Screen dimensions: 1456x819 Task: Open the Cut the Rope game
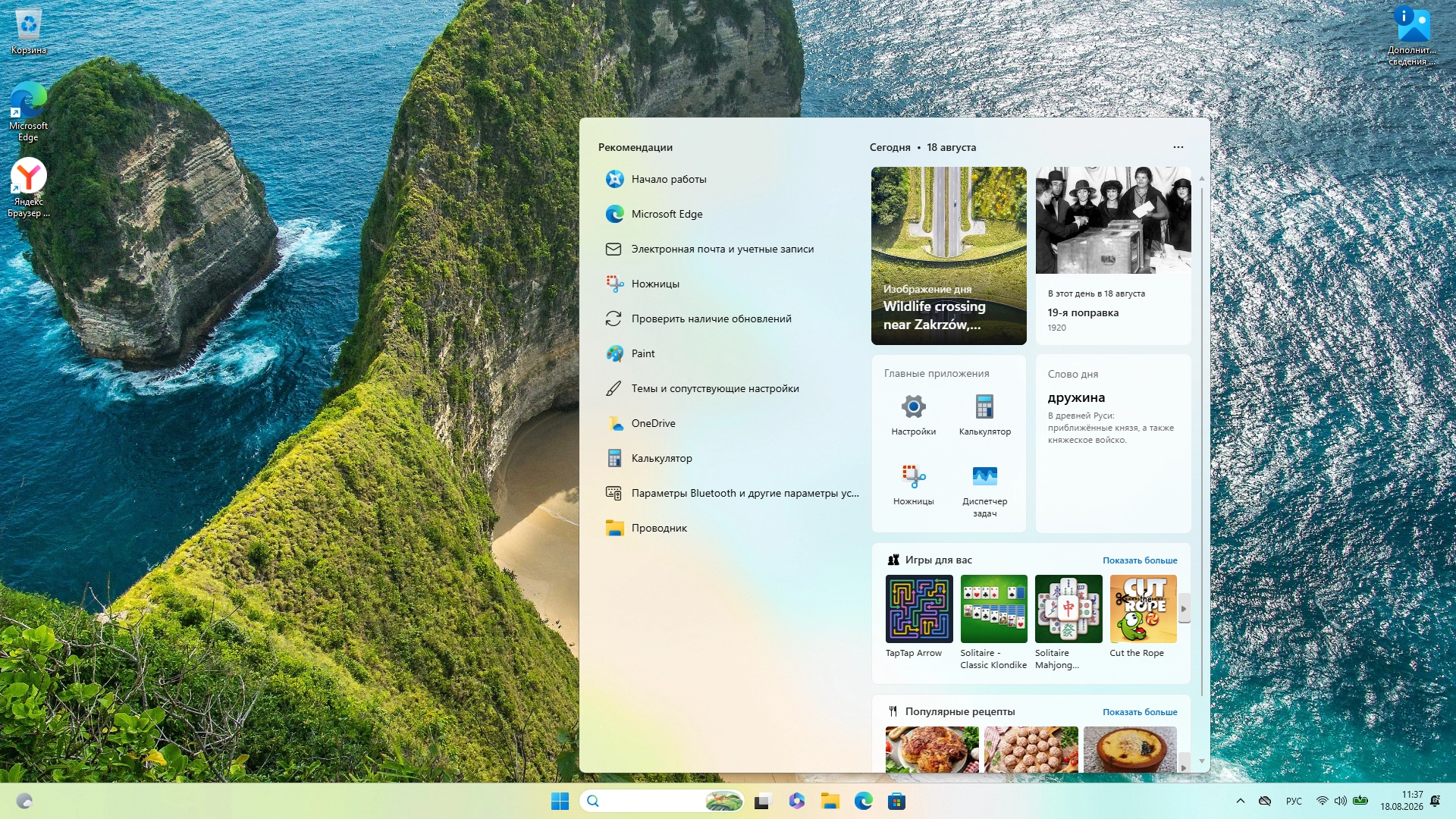(1143, 617)
